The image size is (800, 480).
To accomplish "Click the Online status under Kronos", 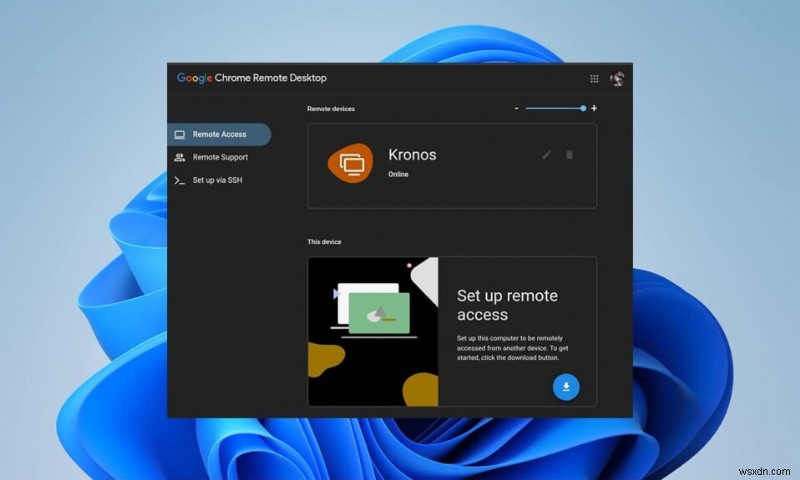I will (398, 174).
